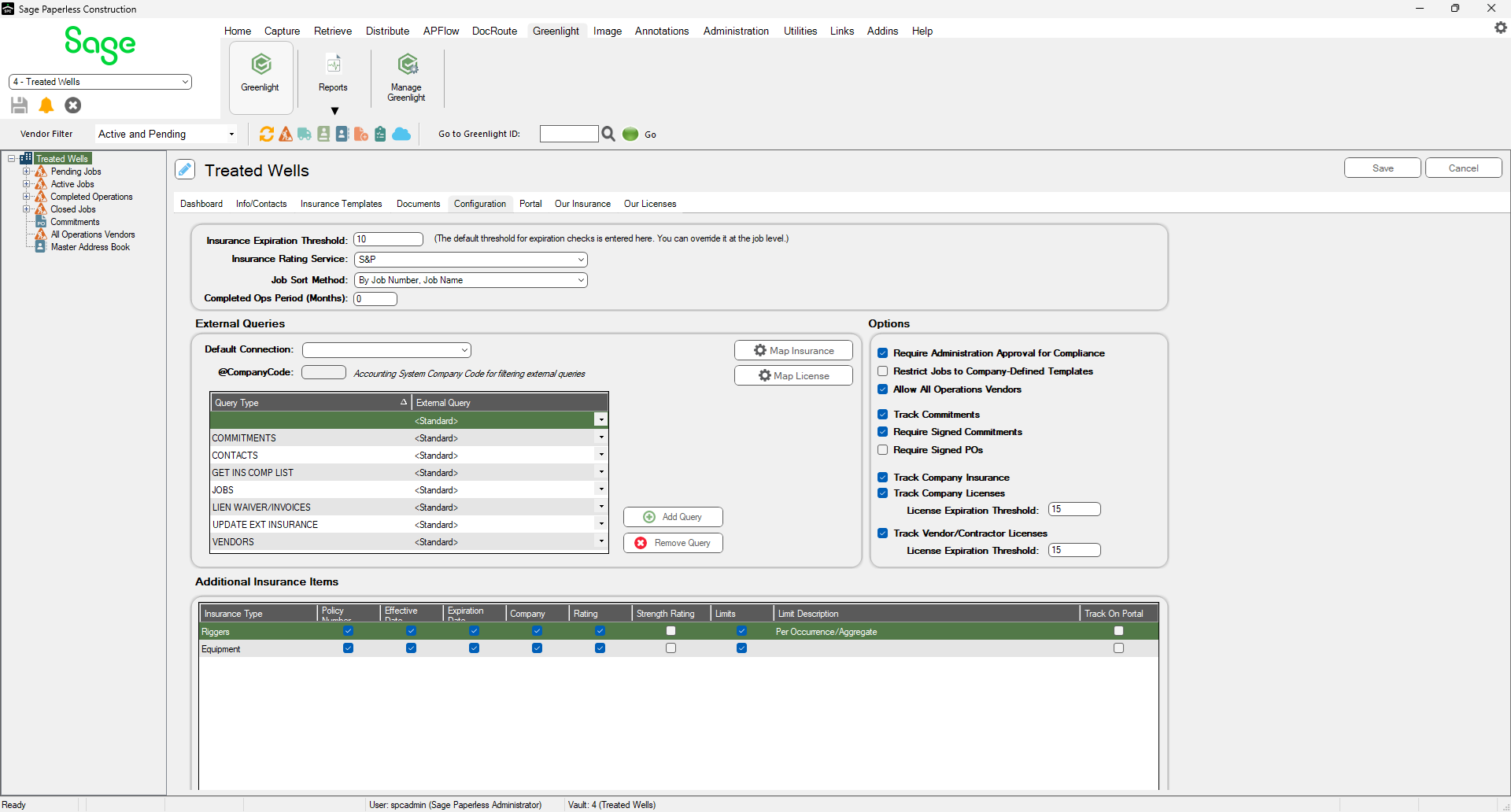The height and width of the screenshot is (812, 1511).
Task: Select the Closed Jobs tree item
Action: (73, 209)
